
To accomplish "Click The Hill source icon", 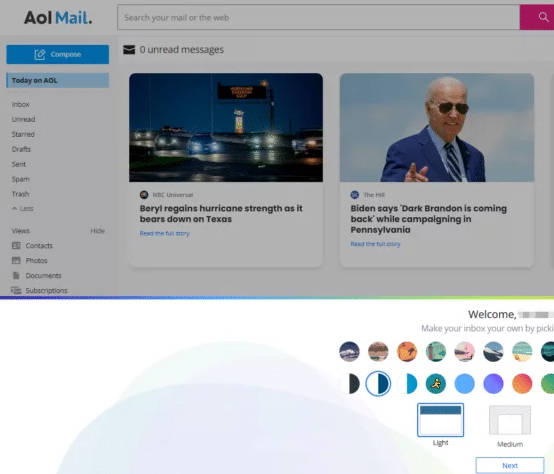I will [x=354, y=195].
